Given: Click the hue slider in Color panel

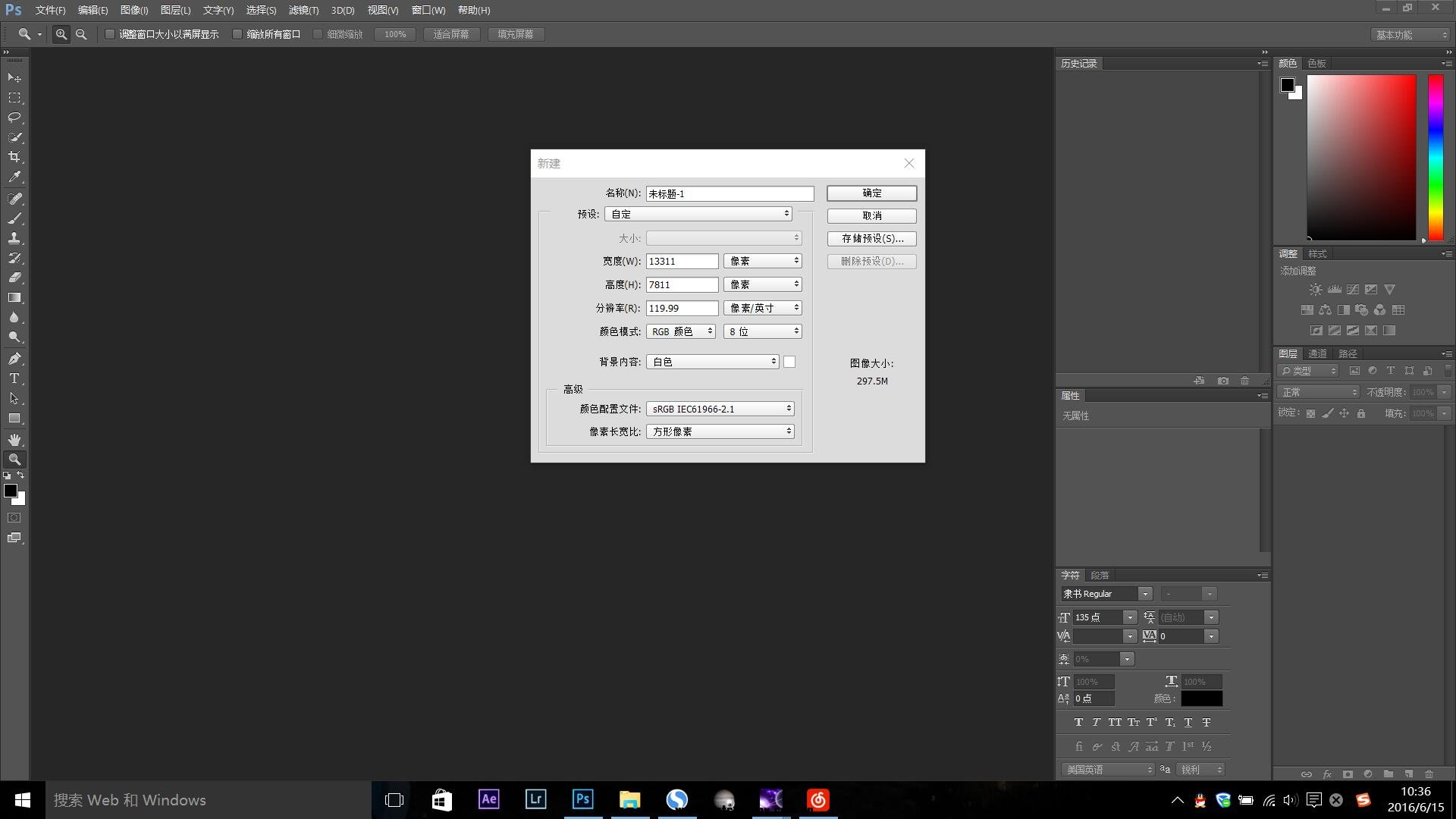Looking at the screenshot, I should tap(1436, 158).
